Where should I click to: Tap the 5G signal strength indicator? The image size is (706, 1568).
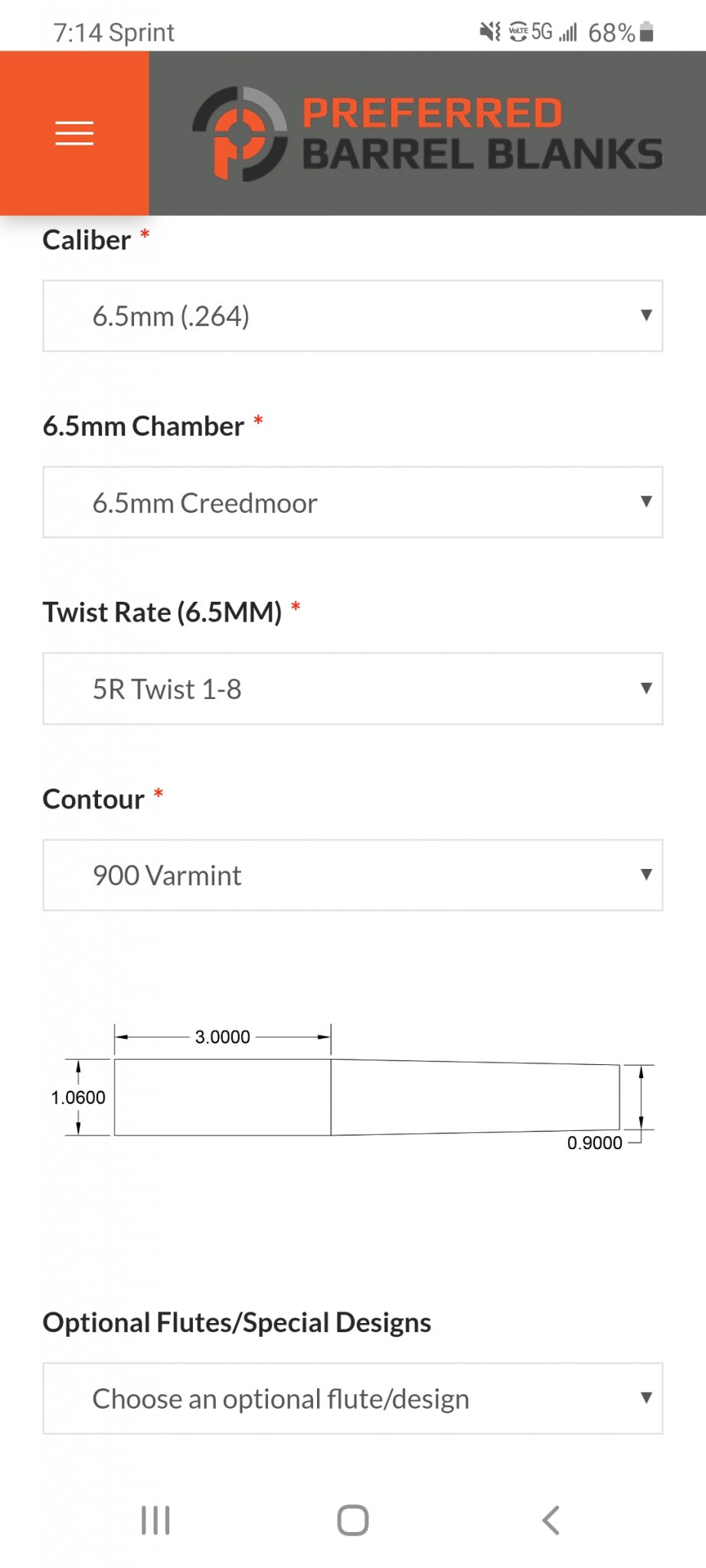click(x=554, y=32)
